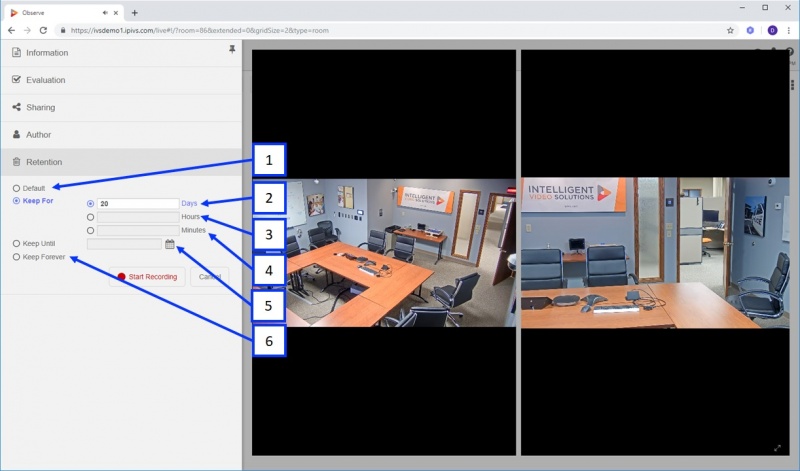Screen dimensions: 800x471
Task: Click the Keep Until date field
Action: pos(124,244)
